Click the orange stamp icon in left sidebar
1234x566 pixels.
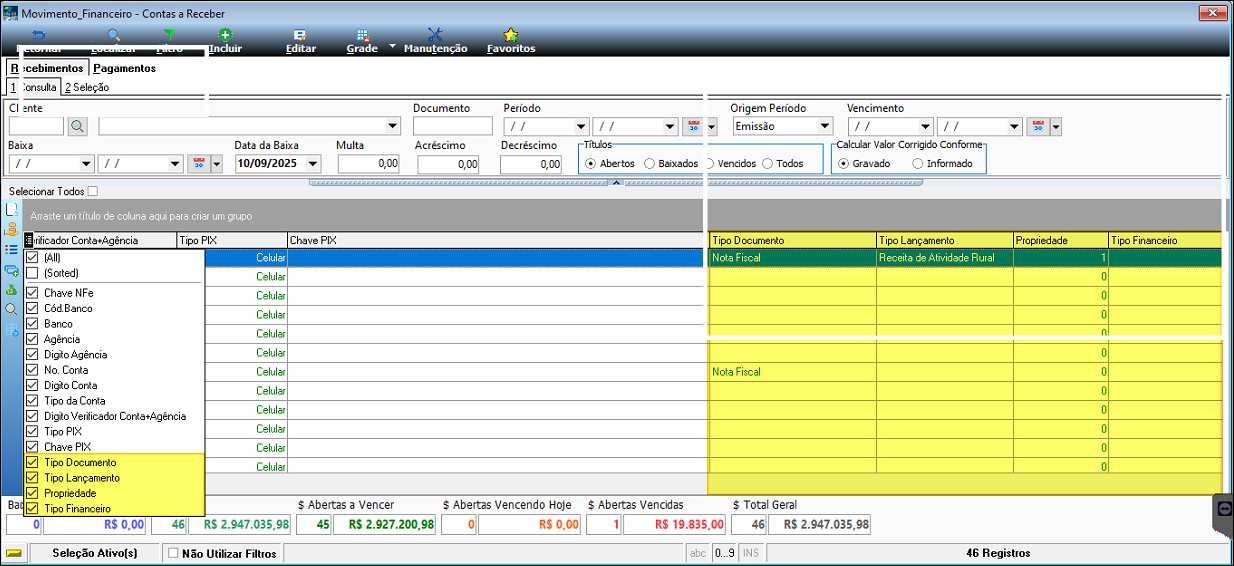pos(12,230)
